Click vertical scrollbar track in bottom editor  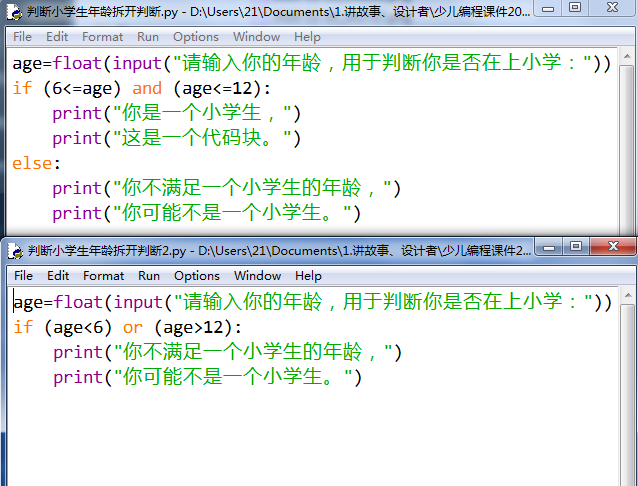click(x=628, y=395)
